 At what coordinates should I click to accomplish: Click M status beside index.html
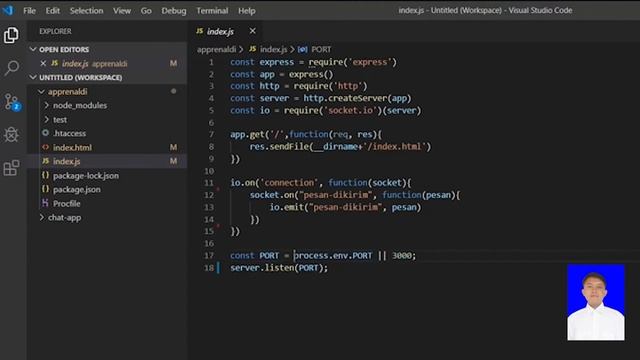pos(173,147)
